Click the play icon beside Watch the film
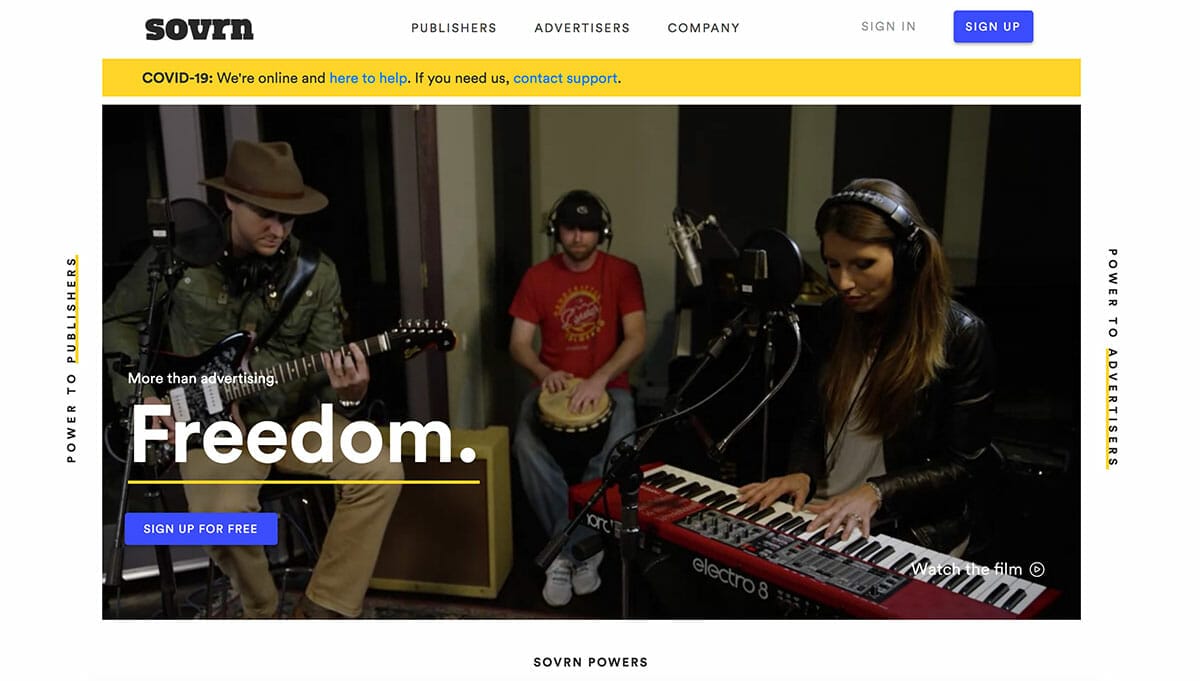1200x681 pixels. [x=1037, y=570]
